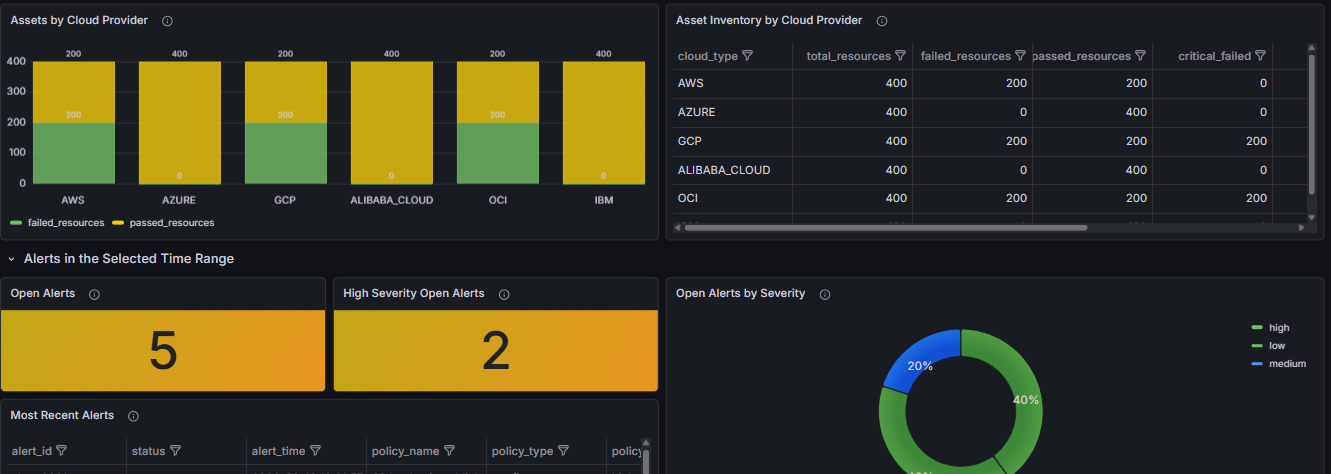Sort by failed_resources column header
Viewport: 1331px width, 474px height.
(965, 56)
